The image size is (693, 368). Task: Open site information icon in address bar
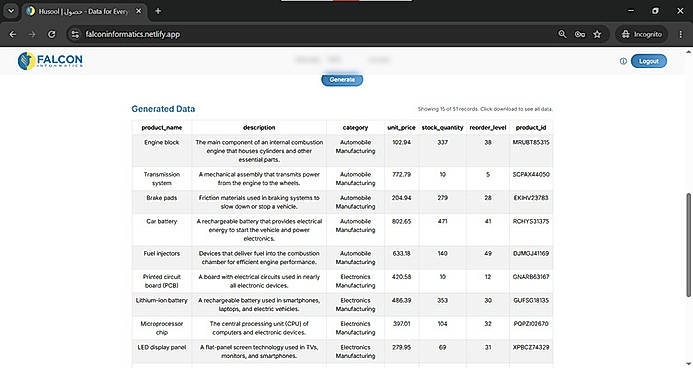click(x=75, y=34)
